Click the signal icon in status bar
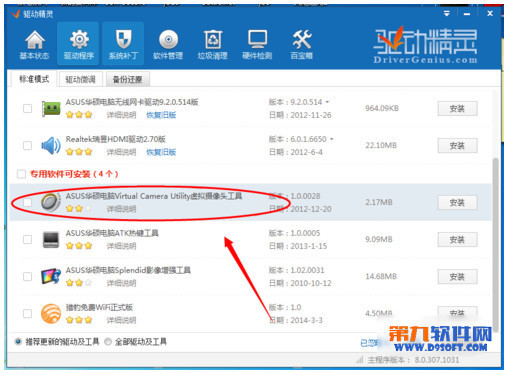This screenshot has height=373, width=508. click(x=360, y=360)
